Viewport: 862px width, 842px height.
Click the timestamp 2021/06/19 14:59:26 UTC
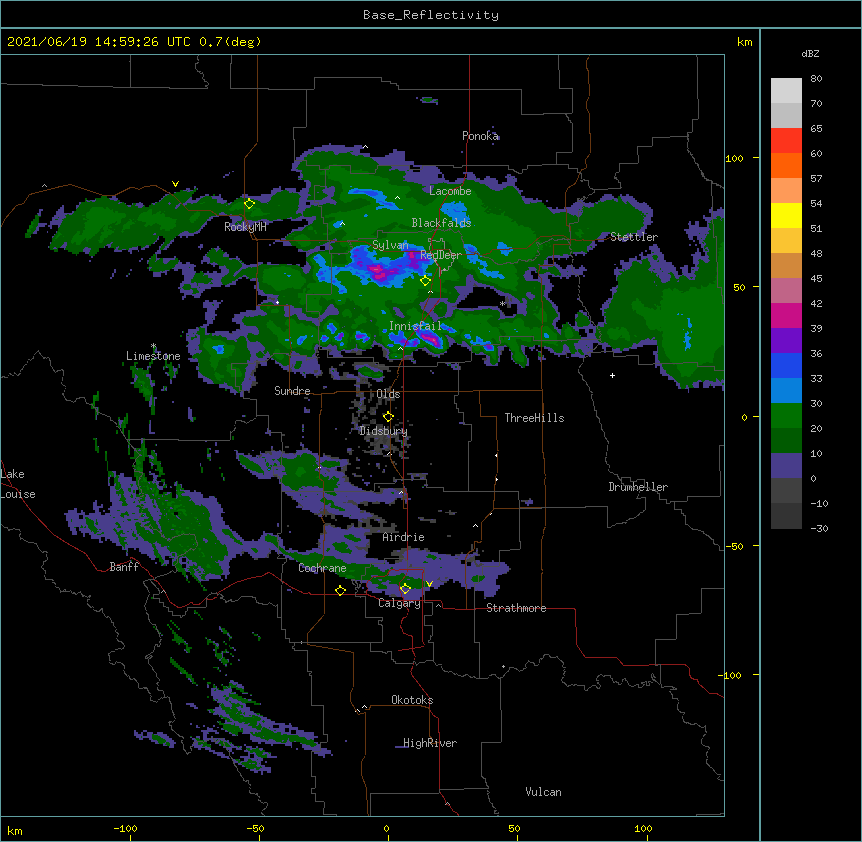99,42
